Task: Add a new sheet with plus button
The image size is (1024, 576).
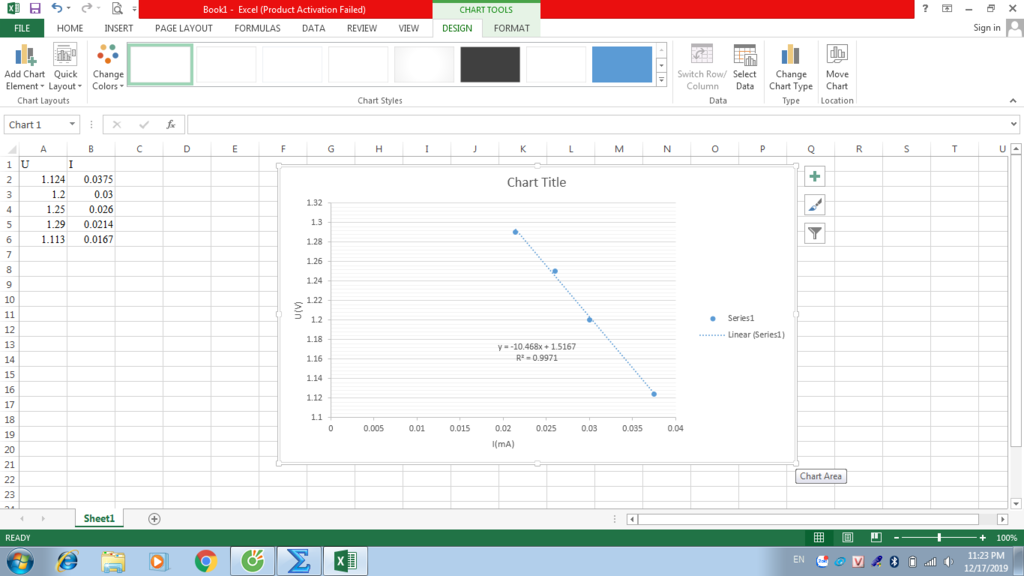Action: tap(154, 519)
